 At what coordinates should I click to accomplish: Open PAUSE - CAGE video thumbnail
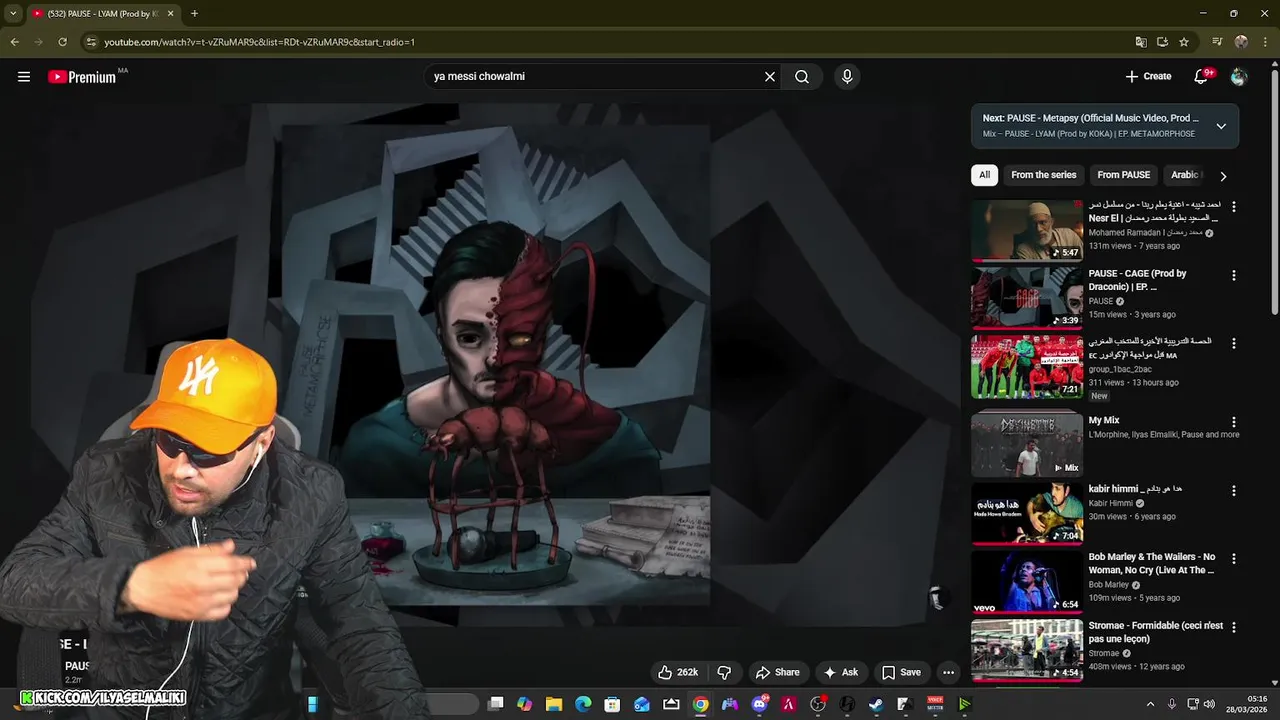tap(1026, 298)
